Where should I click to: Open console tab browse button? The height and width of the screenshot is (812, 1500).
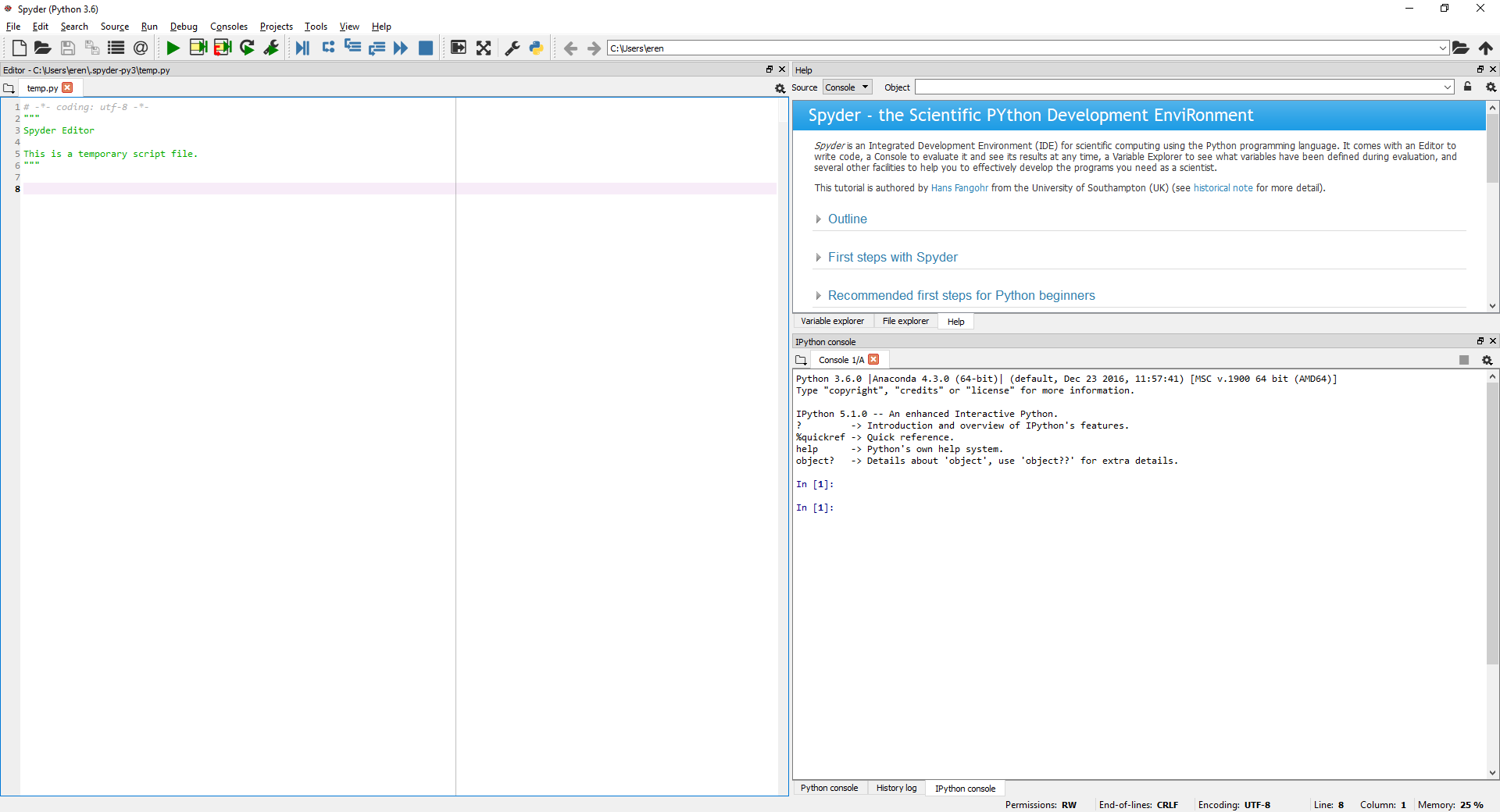click(801, 360)
